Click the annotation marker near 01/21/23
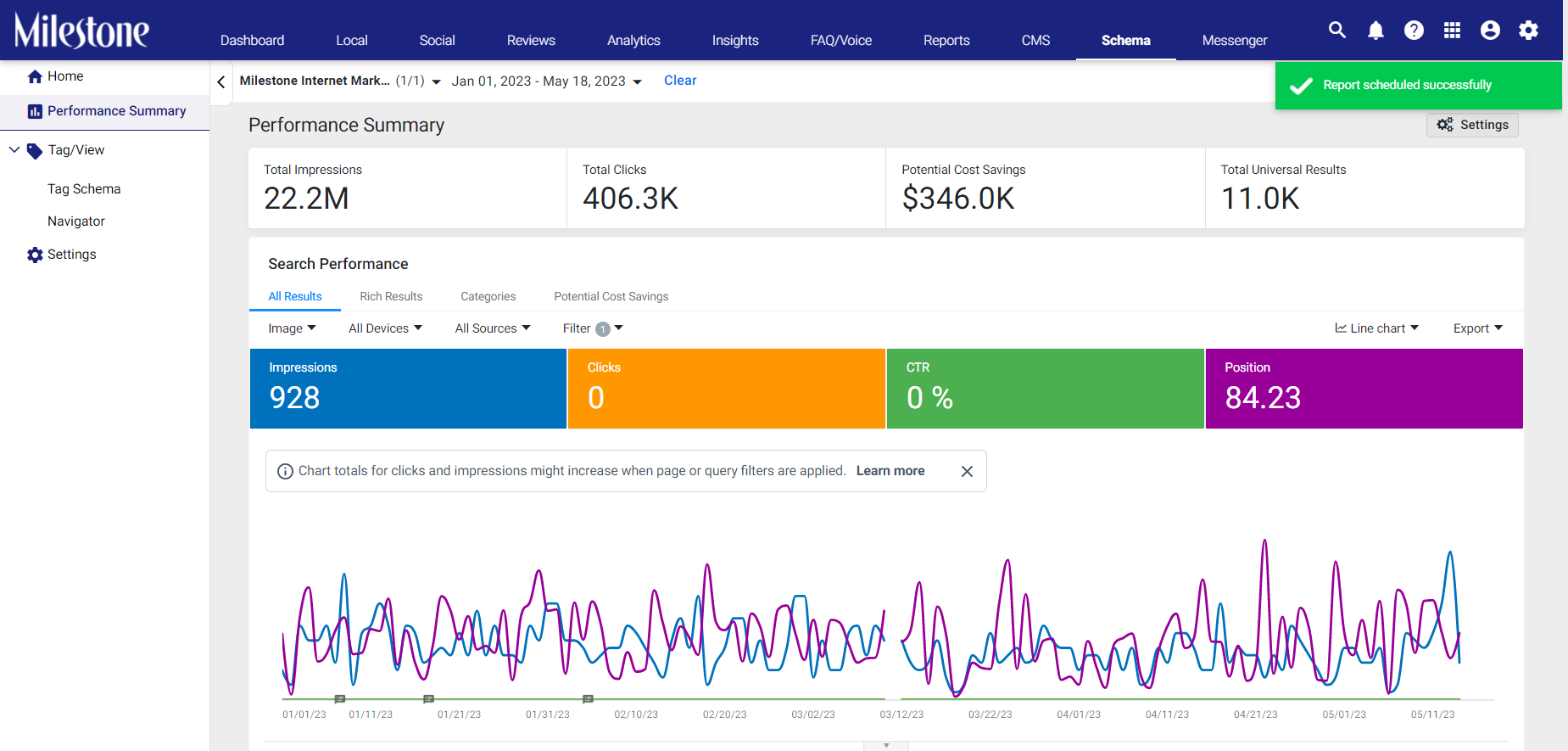 429,699
